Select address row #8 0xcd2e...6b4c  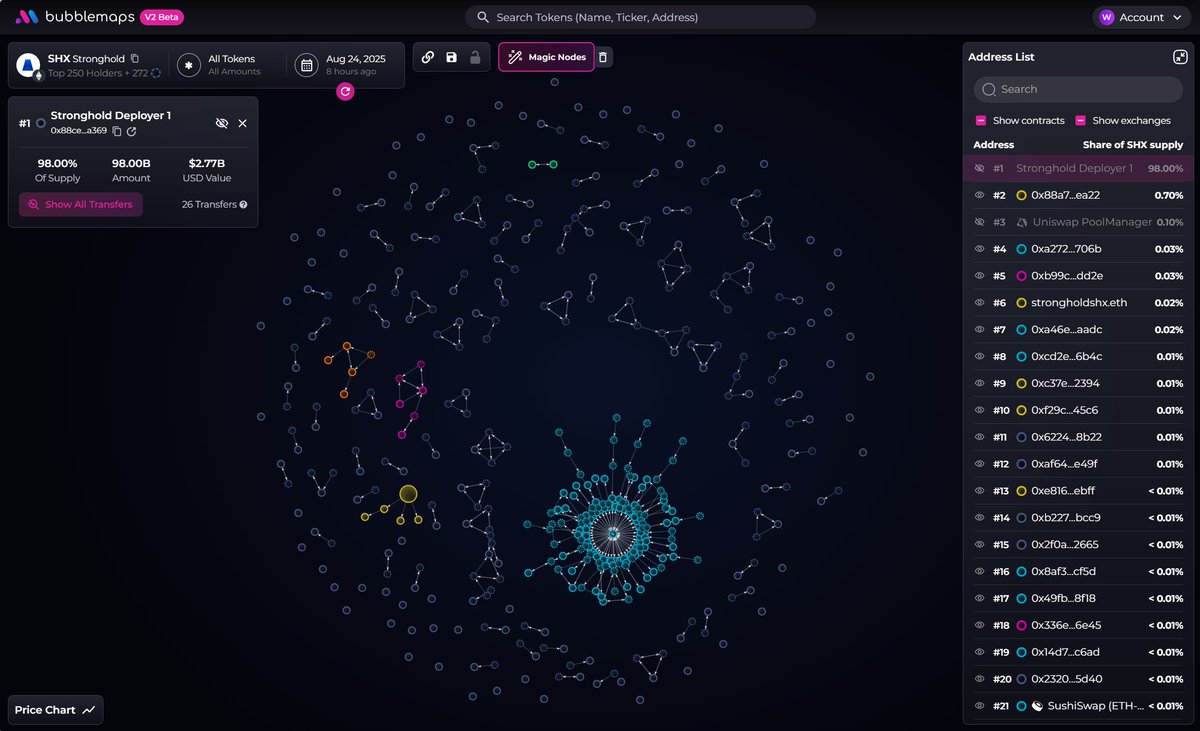click(1078, 357)
